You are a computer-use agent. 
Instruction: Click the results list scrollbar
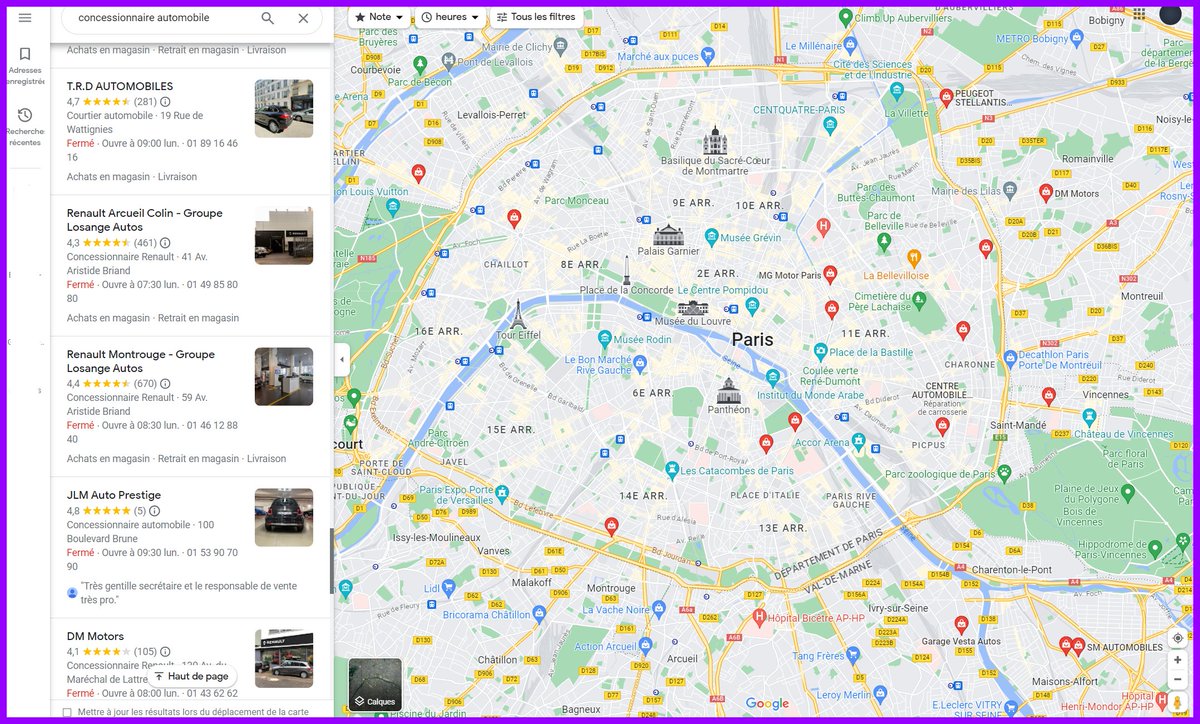pyautogui.click(x=332, y=560)
